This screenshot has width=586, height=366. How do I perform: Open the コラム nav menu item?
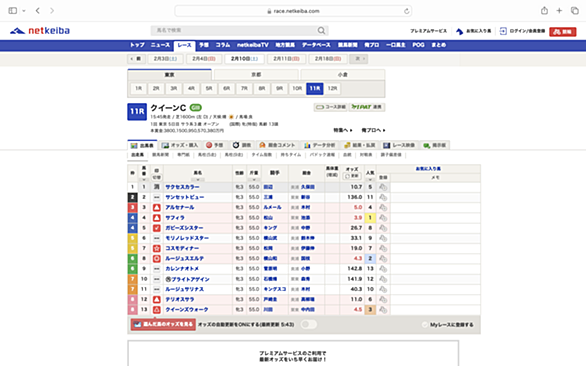(223, 45)
